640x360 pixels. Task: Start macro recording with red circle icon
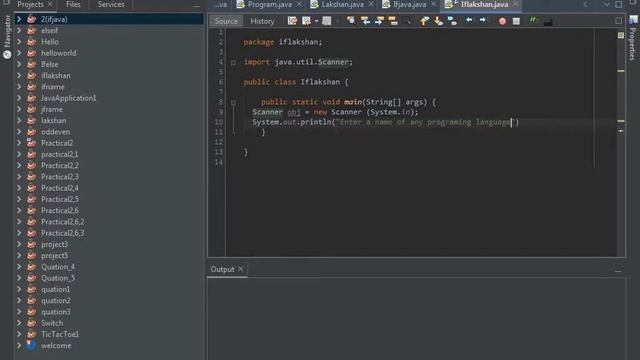click(x=502, y=21)
